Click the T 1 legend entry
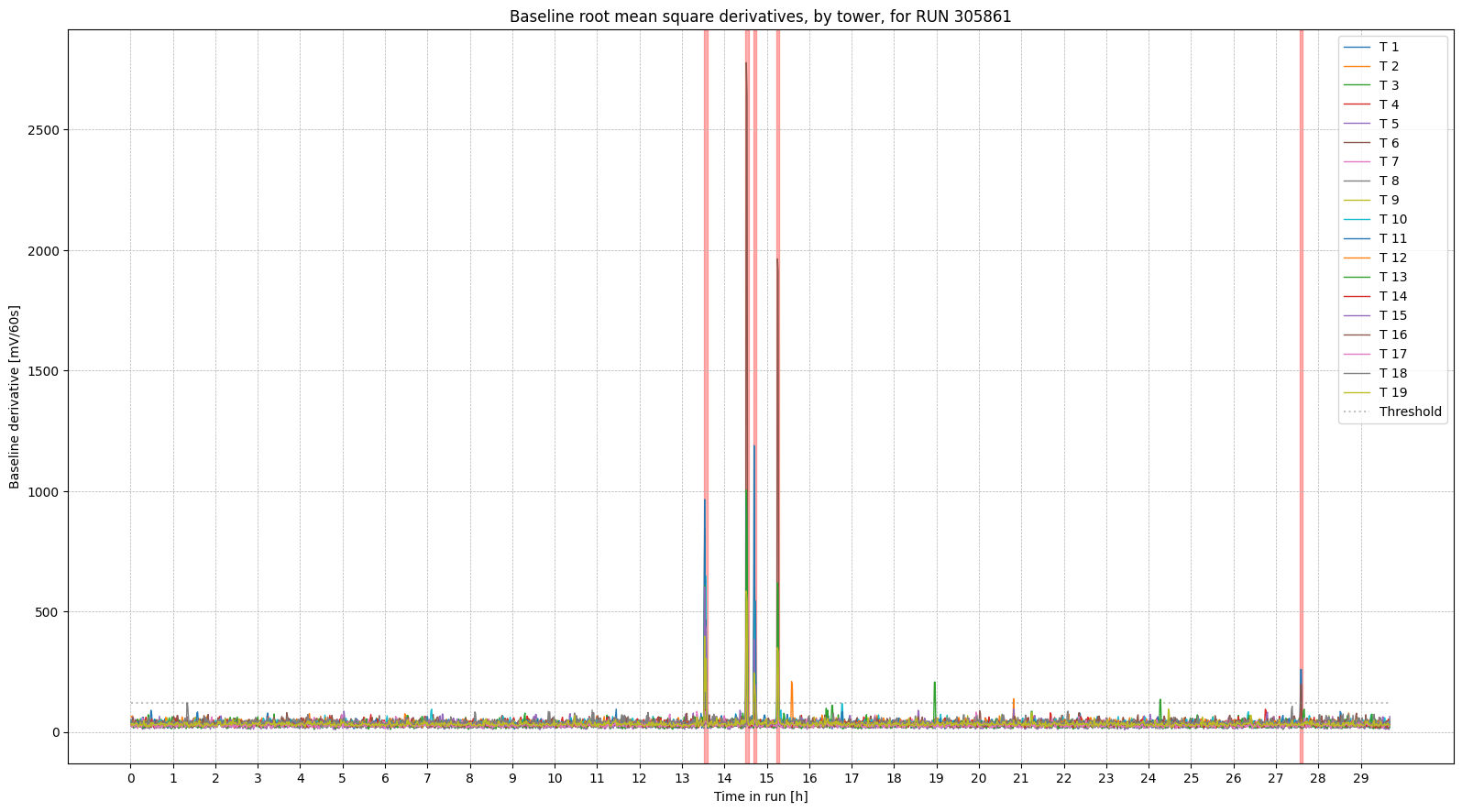 (1389, 47)
